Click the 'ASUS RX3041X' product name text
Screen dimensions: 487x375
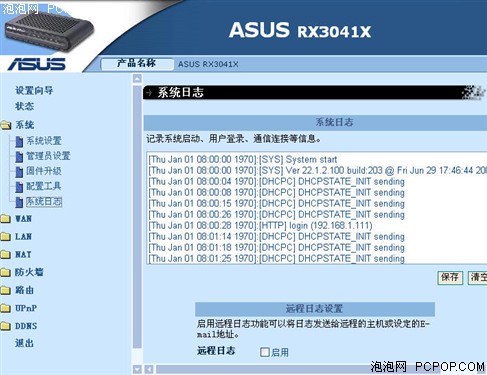(x=208, y=64)
